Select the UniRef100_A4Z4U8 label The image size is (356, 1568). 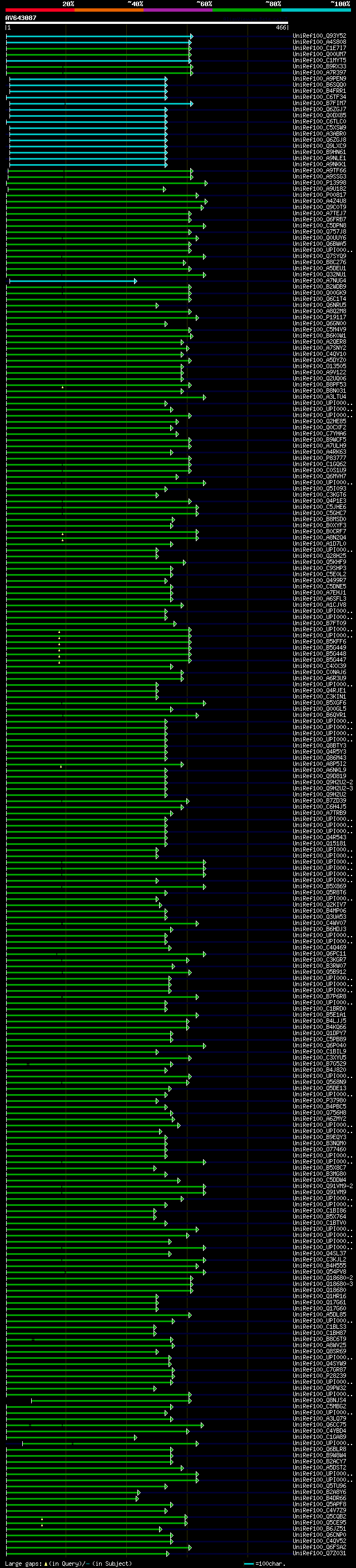(319, 201)
